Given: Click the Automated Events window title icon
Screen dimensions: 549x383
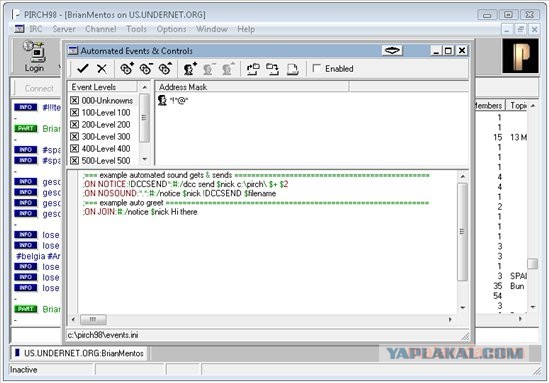Looking at the screenshot, I should pos(73,51).
